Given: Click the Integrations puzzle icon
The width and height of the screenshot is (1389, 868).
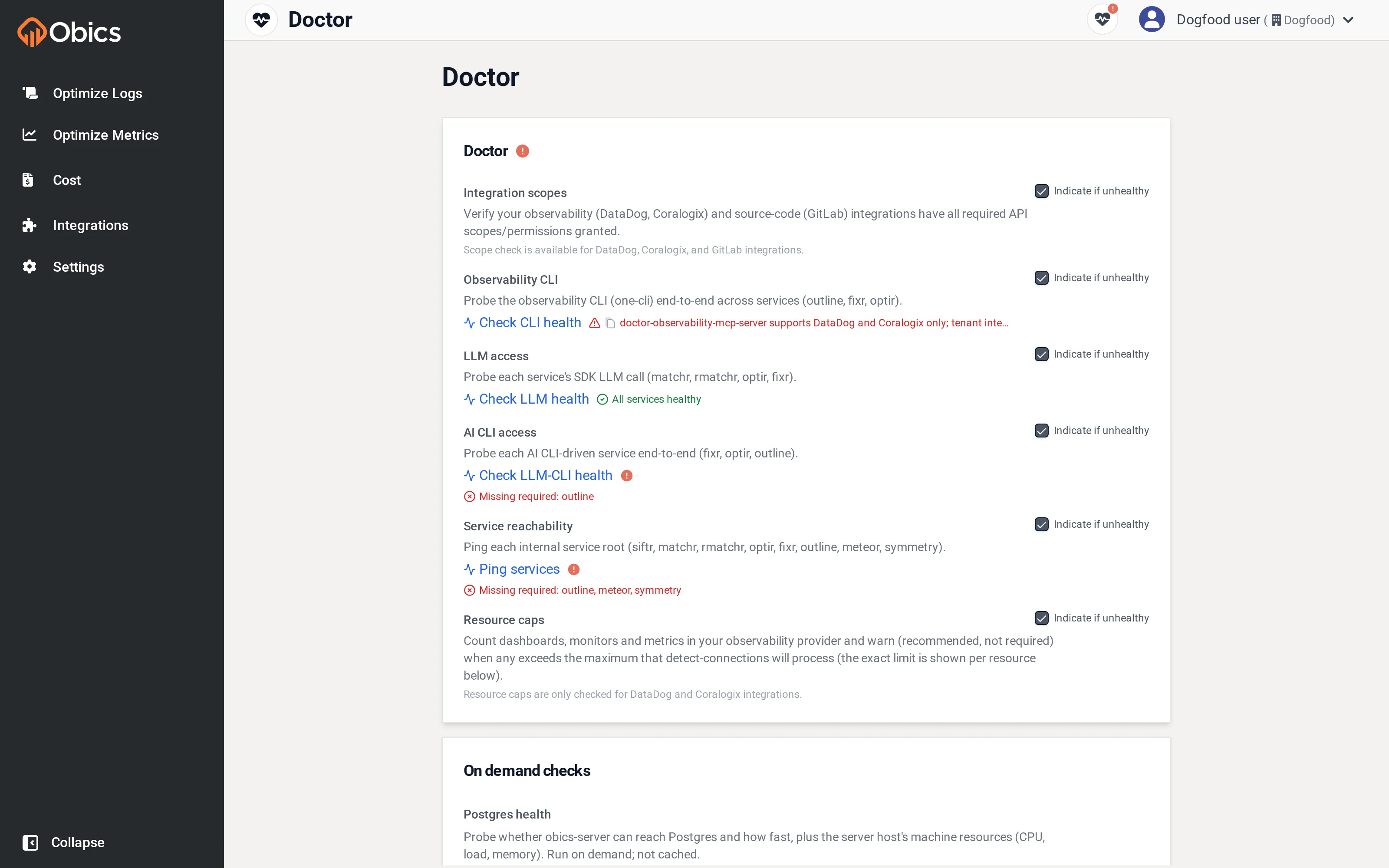Looking at the screenshot, I should pyautogui.click(x=30, y=225).
